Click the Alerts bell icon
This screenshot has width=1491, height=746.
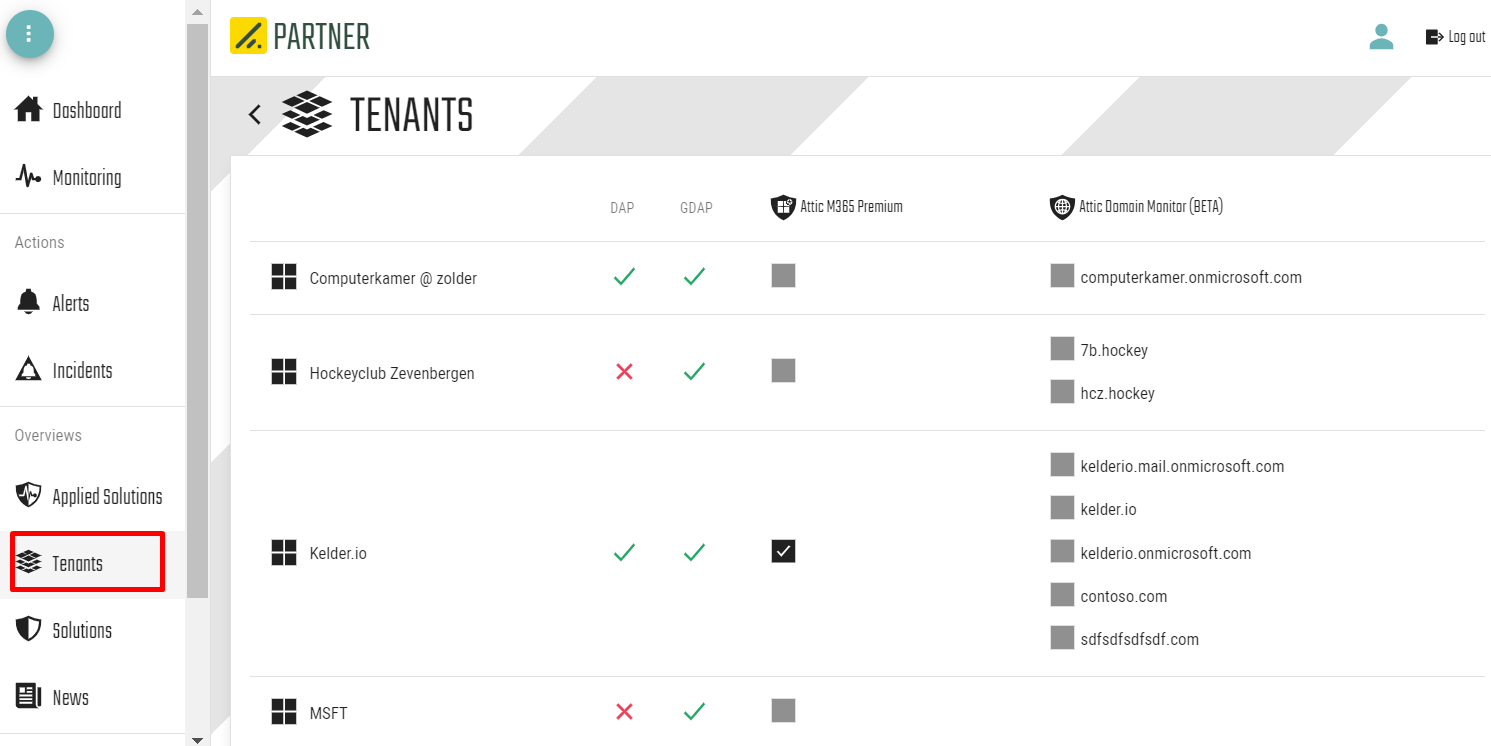[x=28, y=303]
